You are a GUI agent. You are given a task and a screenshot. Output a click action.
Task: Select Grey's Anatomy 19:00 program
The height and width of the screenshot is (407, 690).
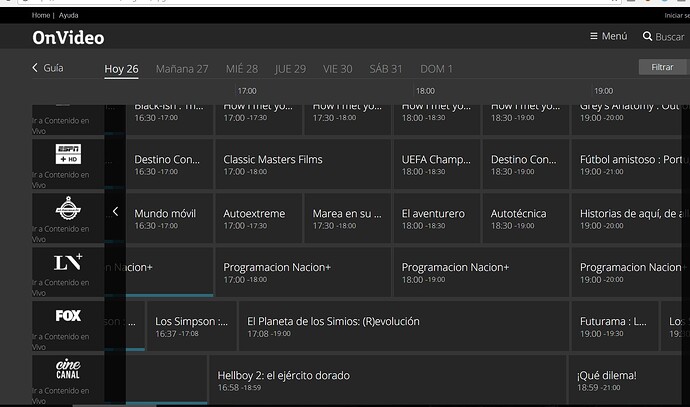(x=631, y=118)
